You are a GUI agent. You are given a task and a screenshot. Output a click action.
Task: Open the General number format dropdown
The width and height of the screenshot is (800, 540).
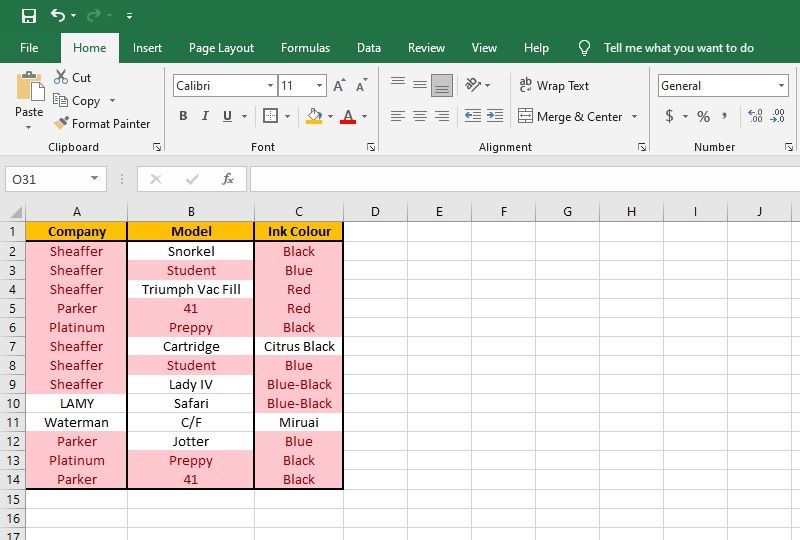coord(781,86)
